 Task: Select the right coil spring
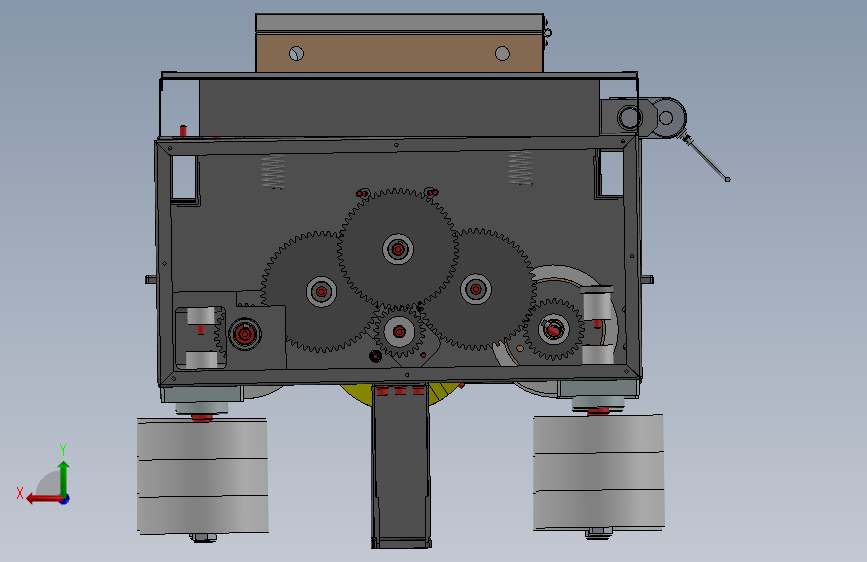point(520,169)
